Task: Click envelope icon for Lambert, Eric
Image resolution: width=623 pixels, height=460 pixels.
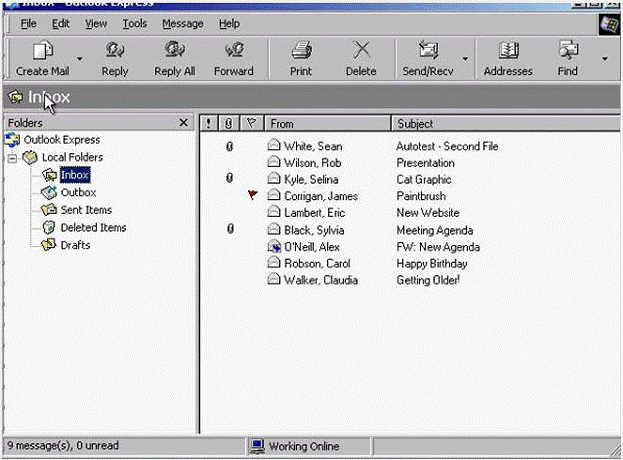Action: pyautogui.click(x=274, y=212)
